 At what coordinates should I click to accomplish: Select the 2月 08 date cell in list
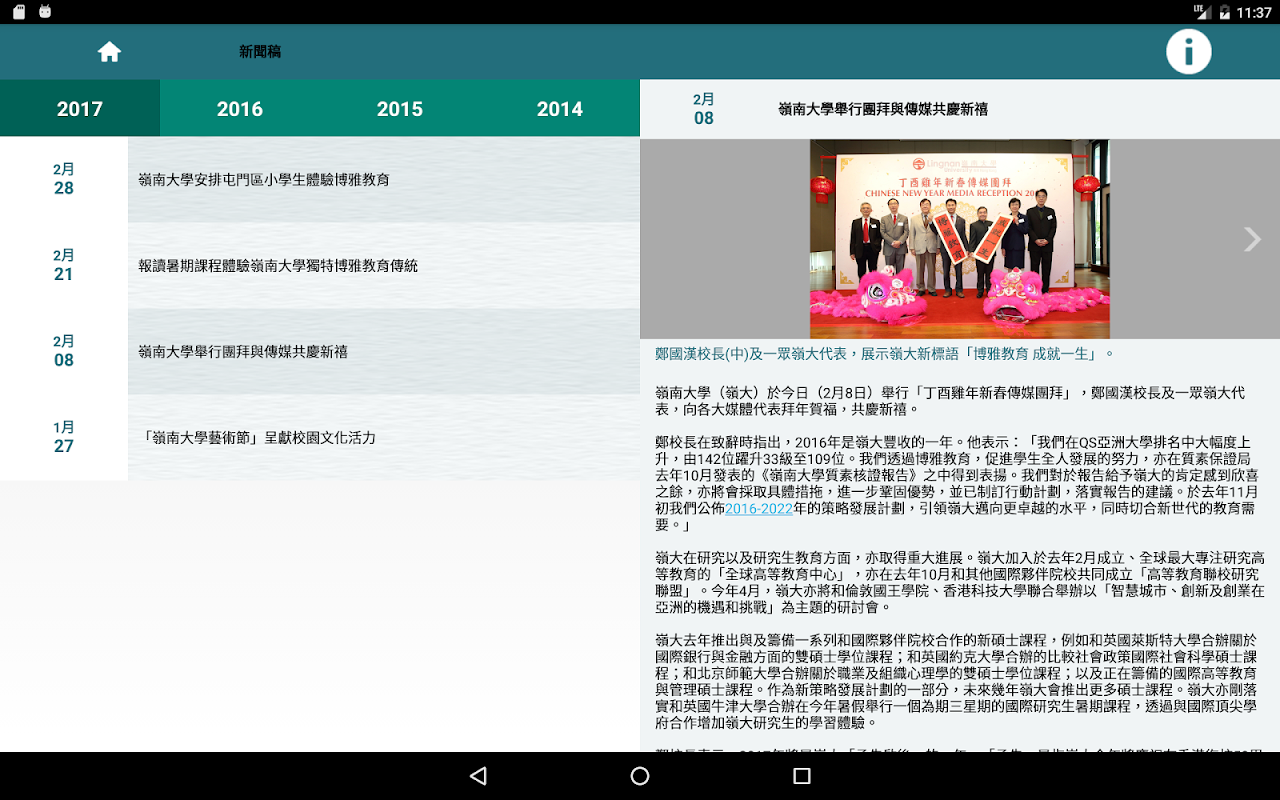(64, 352)
